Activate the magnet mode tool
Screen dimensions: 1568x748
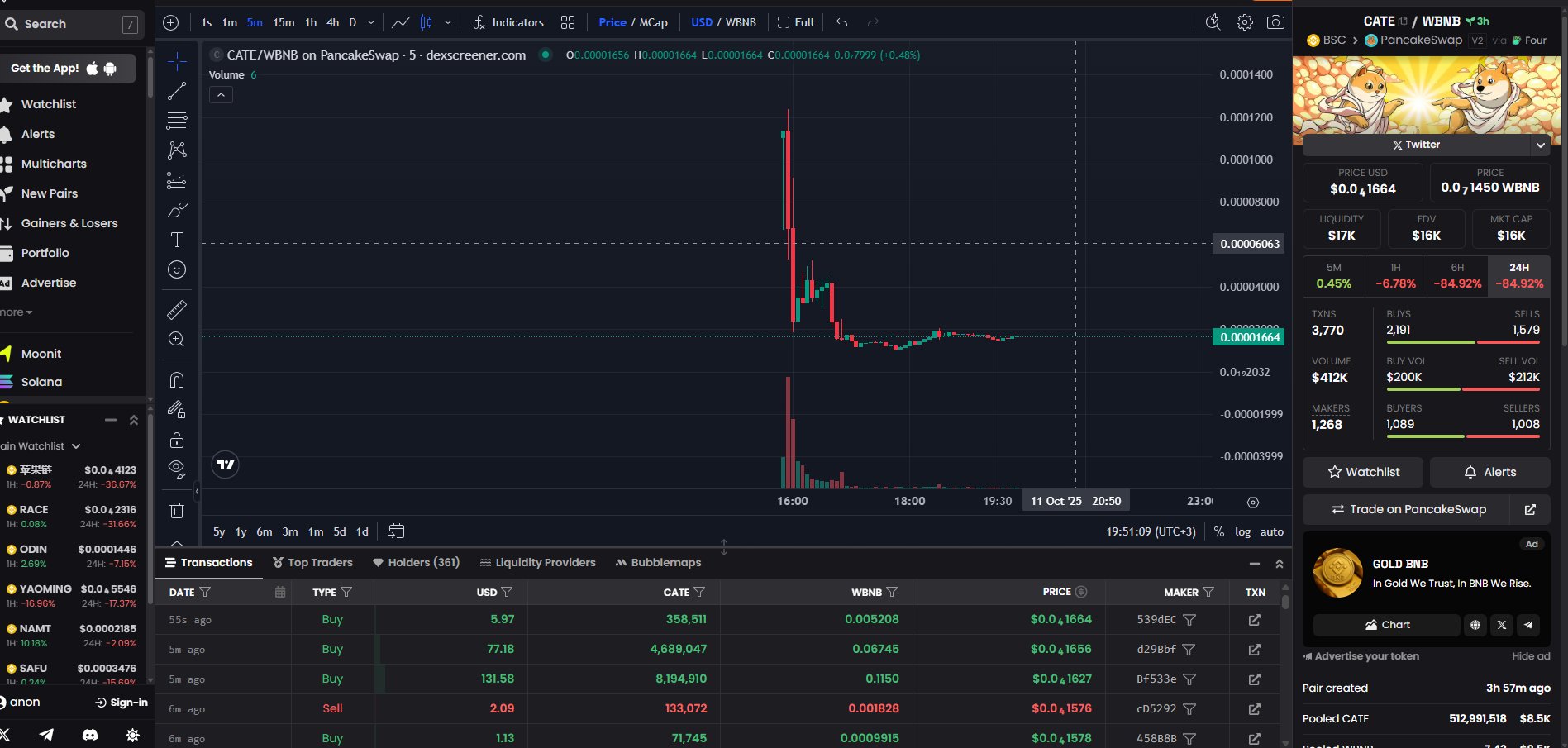(x=177, y=380)
